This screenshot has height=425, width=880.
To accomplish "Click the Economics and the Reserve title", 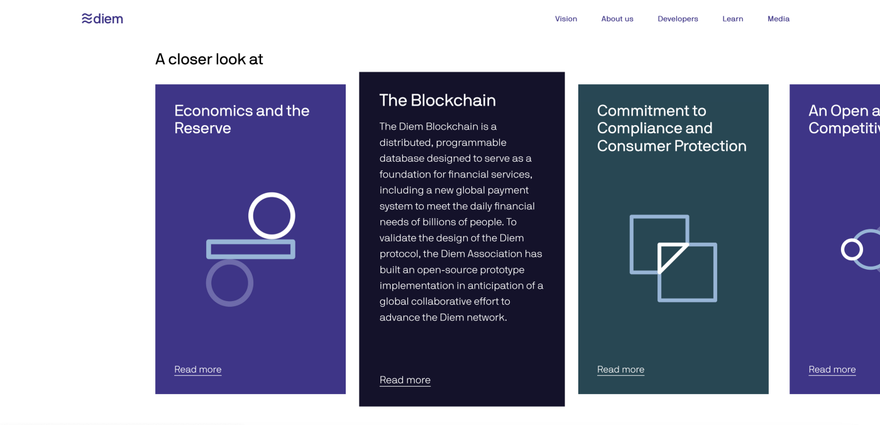I will [x=242, y=119].
